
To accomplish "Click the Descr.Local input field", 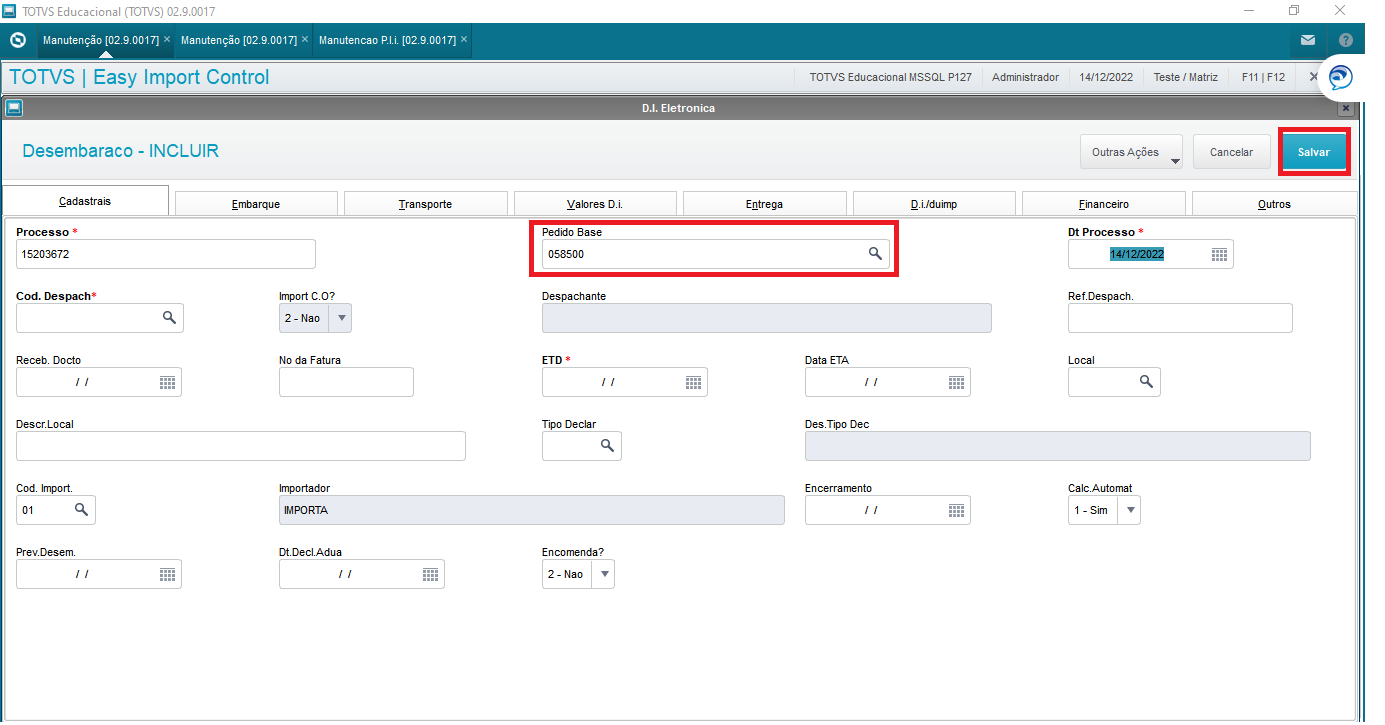I will (241, 446).
